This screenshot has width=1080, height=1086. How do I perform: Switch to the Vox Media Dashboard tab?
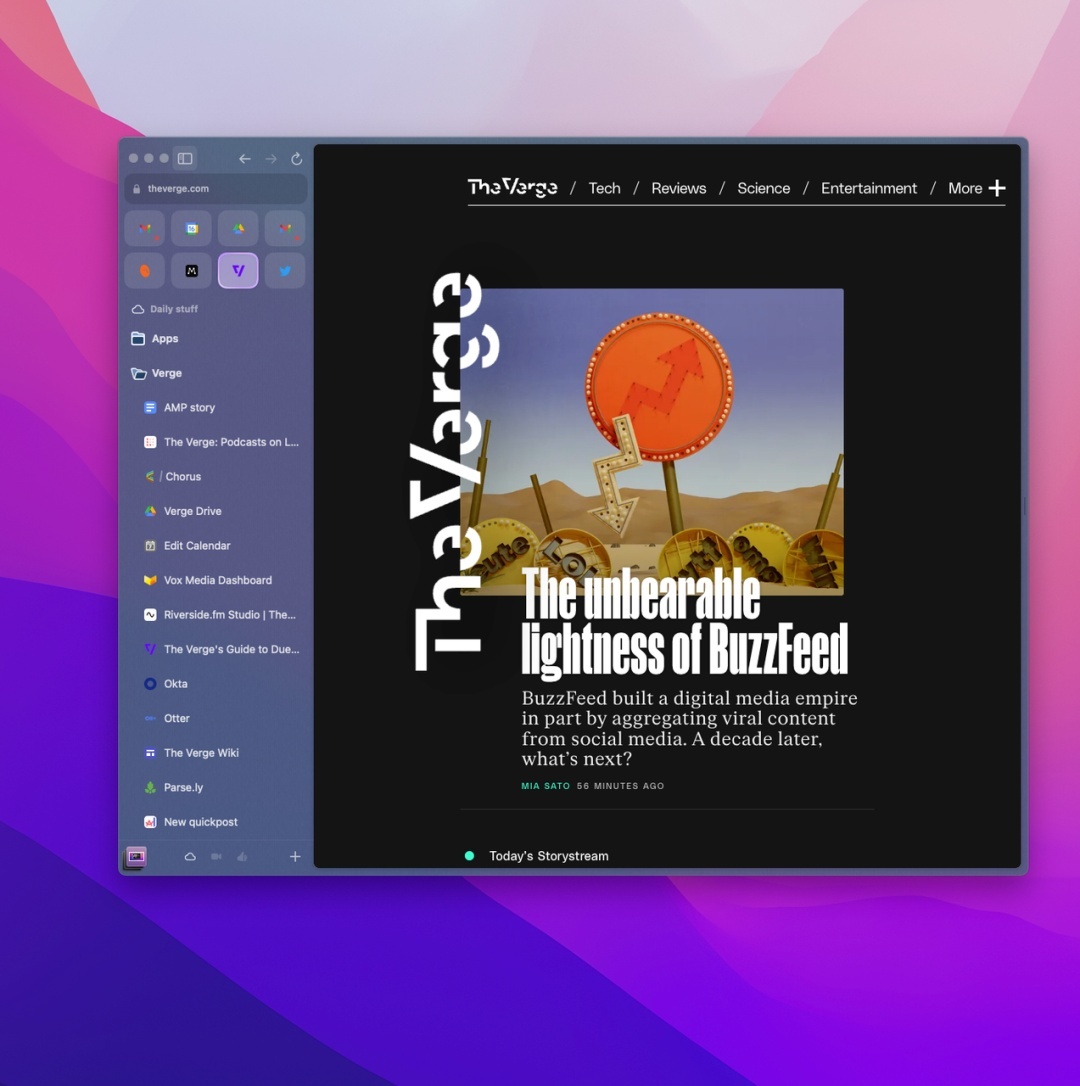tap(217, 580)
